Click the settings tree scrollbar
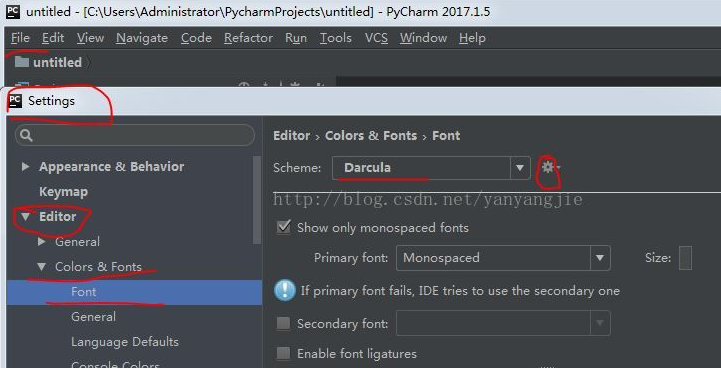Screen dimensions: 721x368 pyautogui.click(x=257, y=200)
